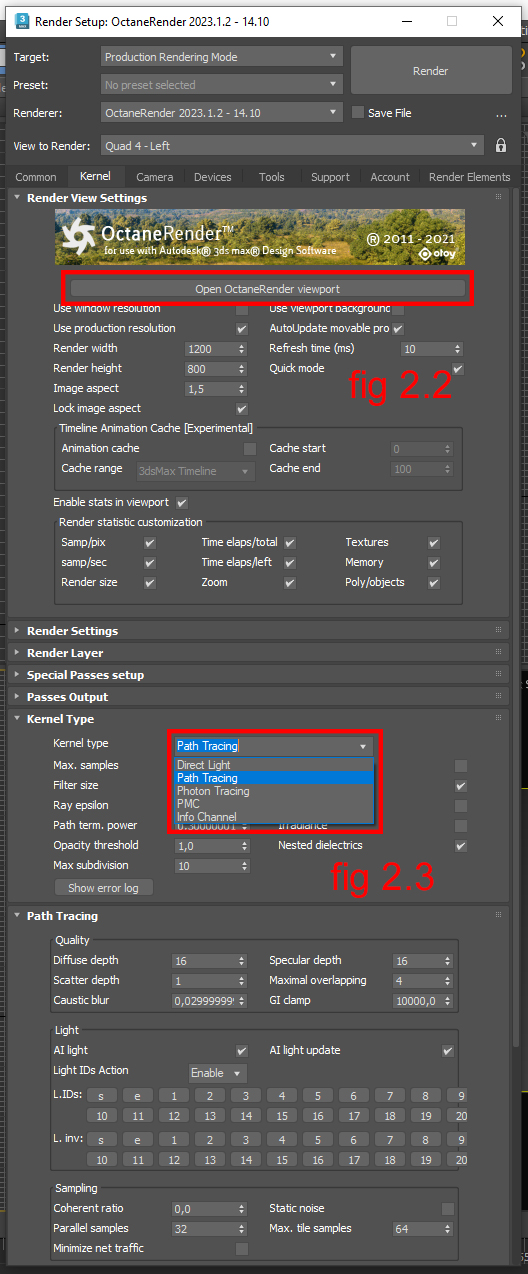
Task: Open the Cache range dropdown
Action: click(x=195, y=470)
